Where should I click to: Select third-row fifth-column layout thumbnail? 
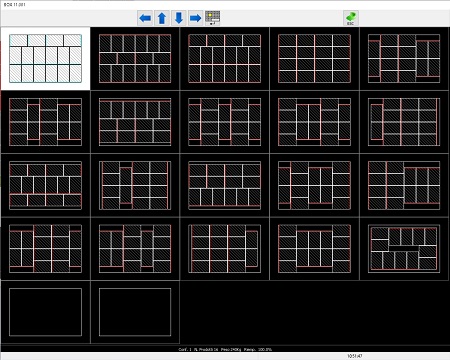tap(404, 185)
